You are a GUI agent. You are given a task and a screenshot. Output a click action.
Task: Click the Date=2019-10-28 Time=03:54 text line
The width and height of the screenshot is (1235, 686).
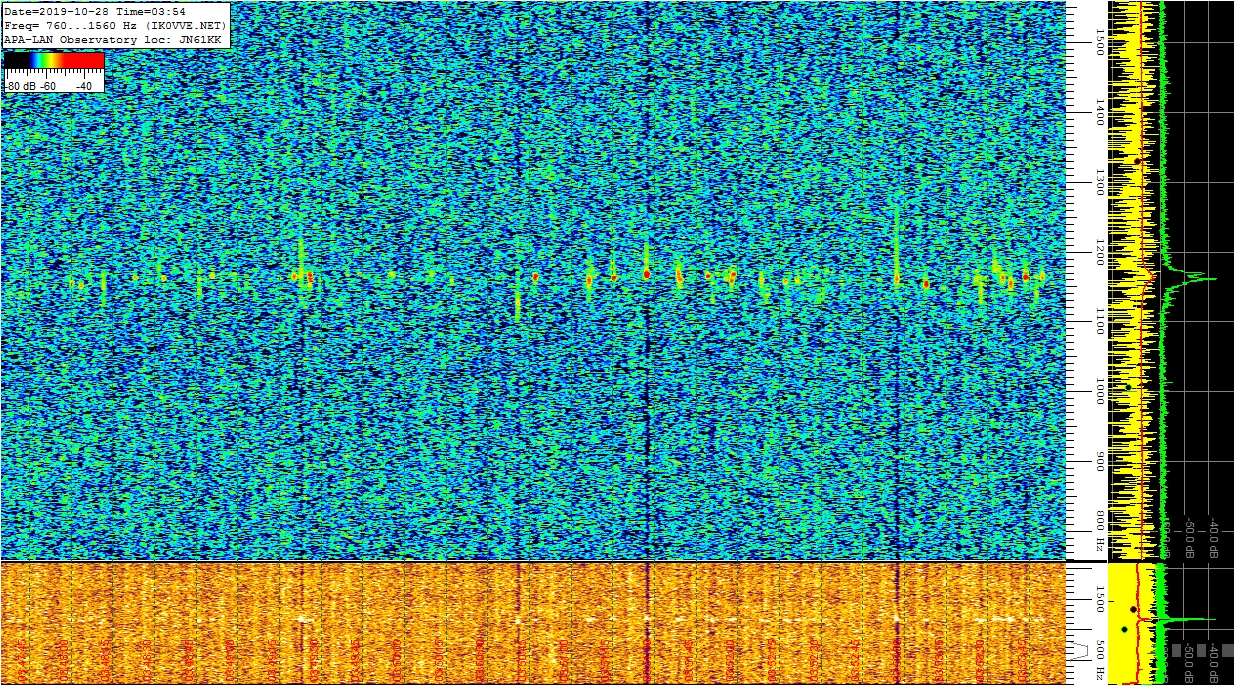click(95, 12)
